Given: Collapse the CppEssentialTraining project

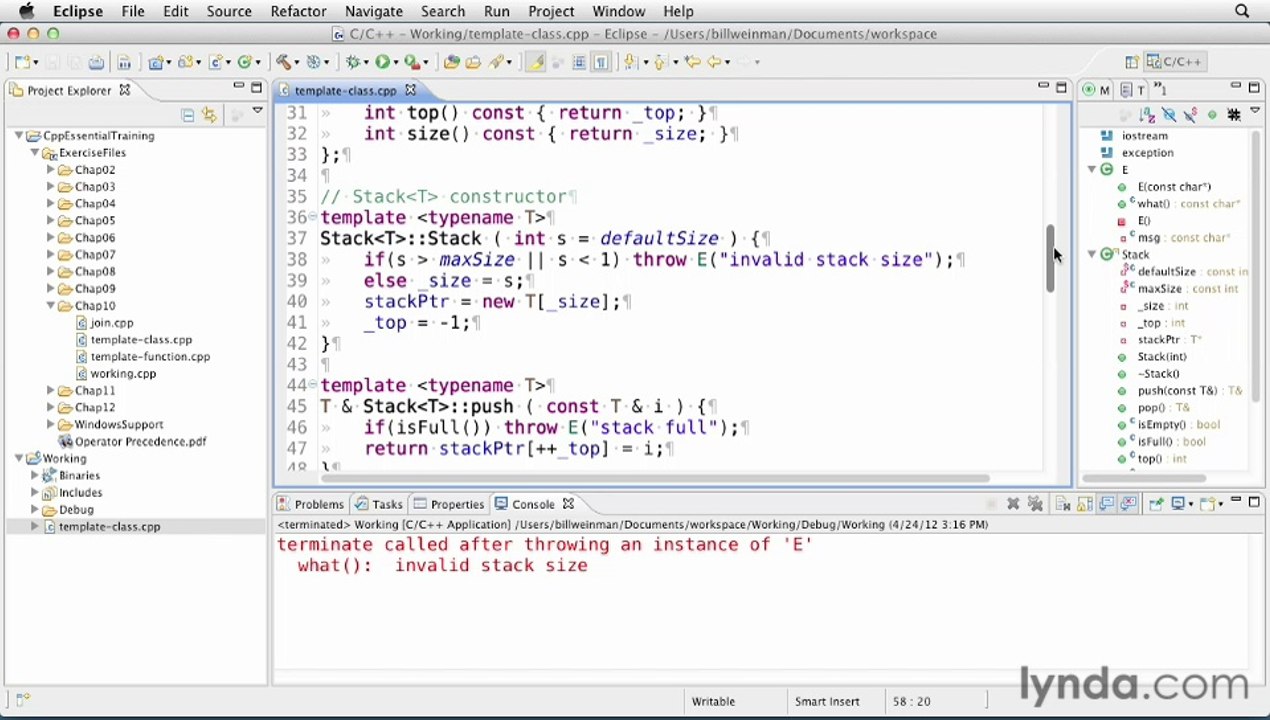Looking at the screenshot, I should coord(19,136).
